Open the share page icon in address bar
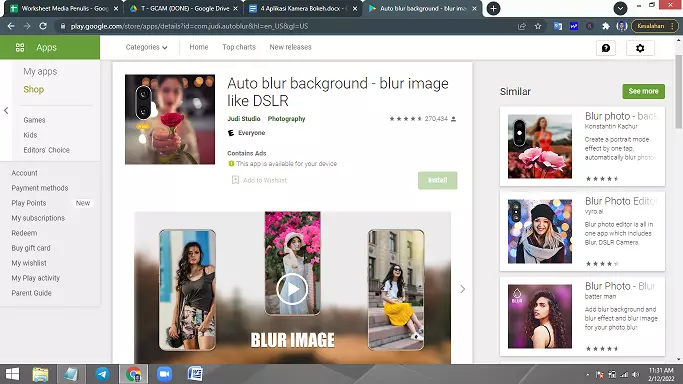The width and height of the screenshot is (683, 384). [522, 26]
